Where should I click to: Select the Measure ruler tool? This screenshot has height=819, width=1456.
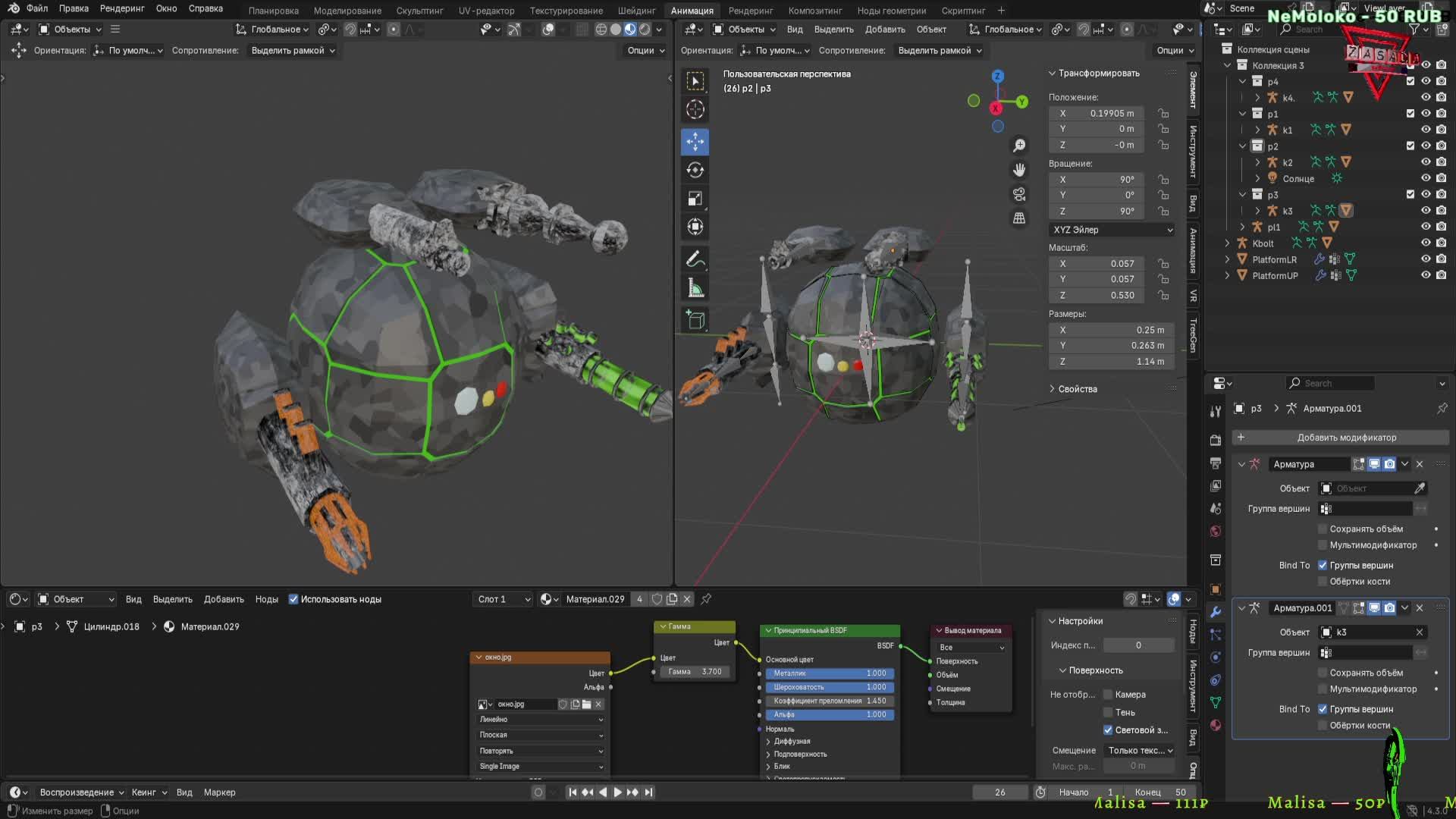(x=695, y=288)
